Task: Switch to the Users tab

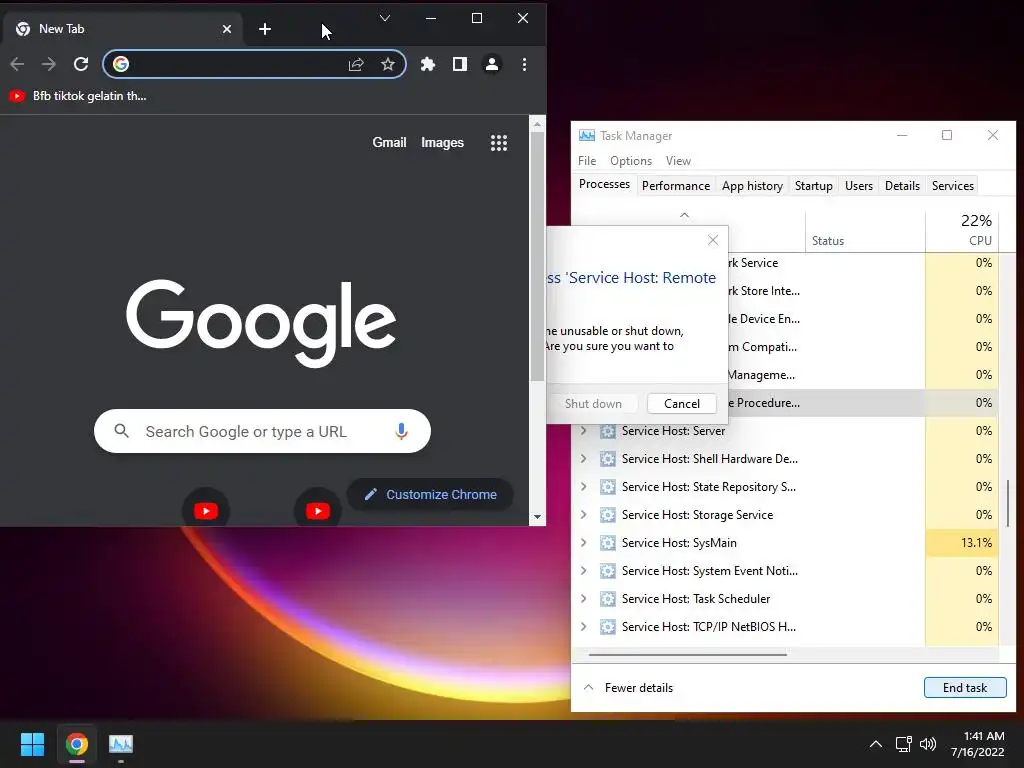Action: point(859,185)
